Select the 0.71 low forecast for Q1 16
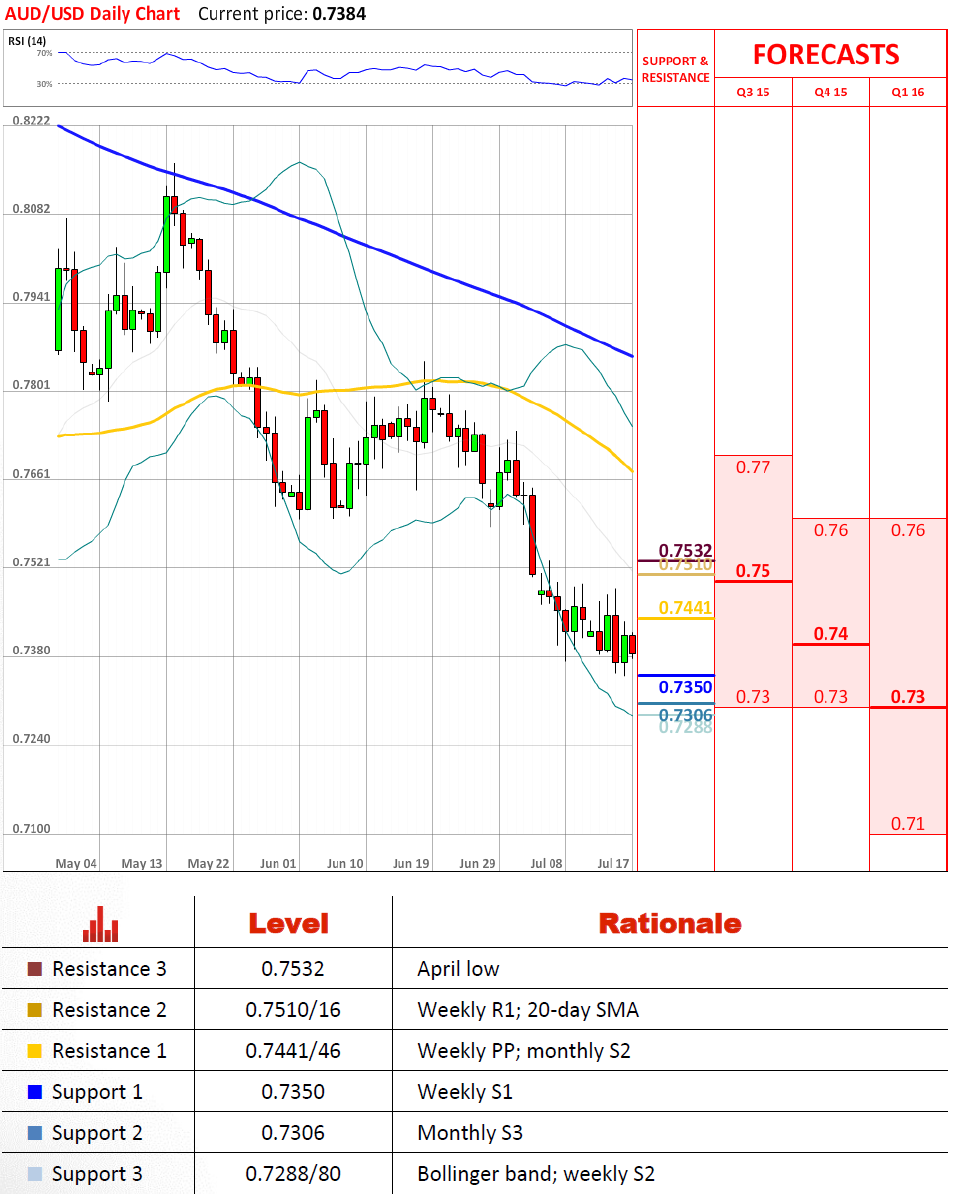The height and width of the screenshot is (1194, 956). [908, 824]
